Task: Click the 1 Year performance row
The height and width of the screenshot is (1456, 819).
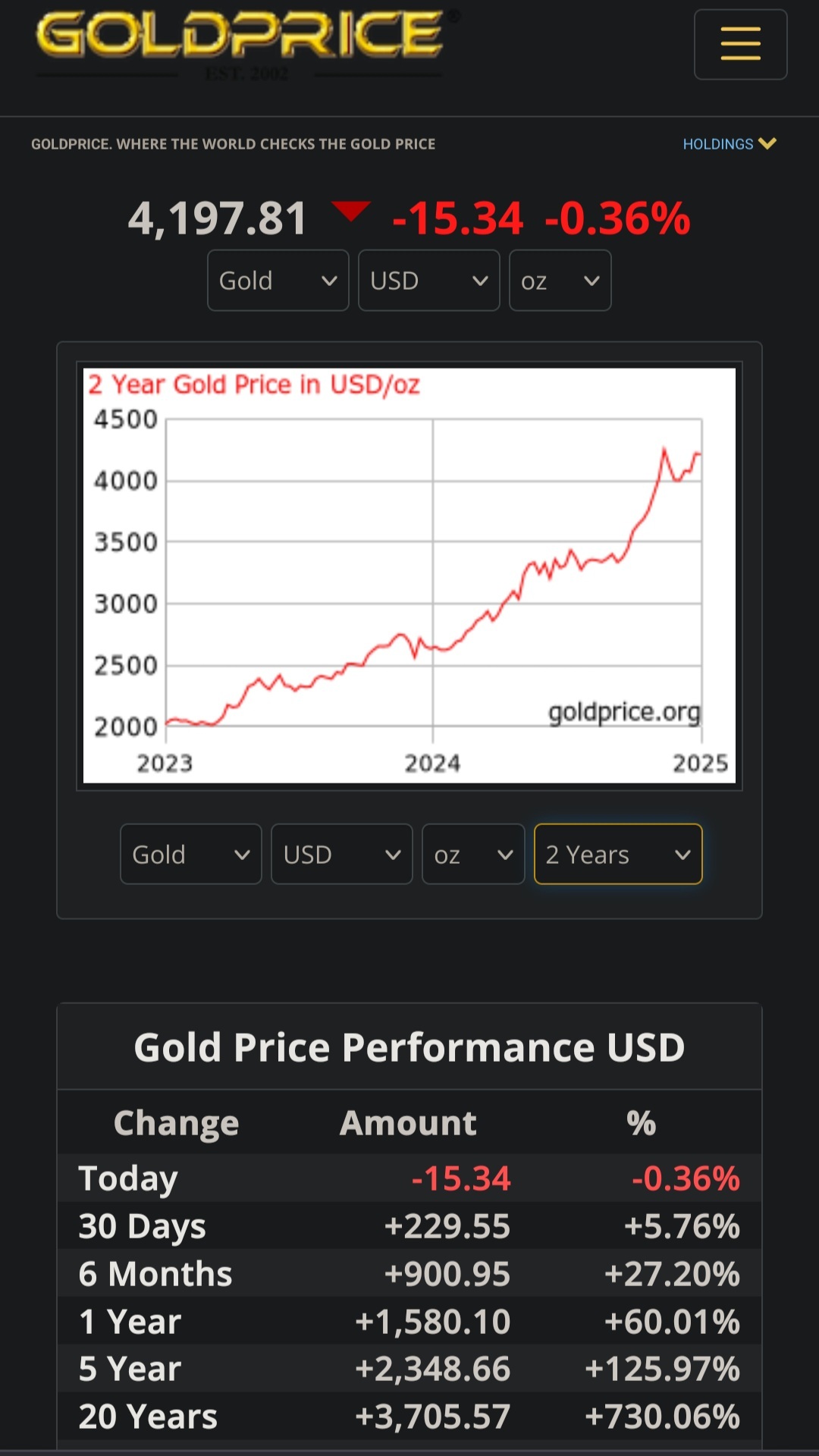Action: click(409, 1322)
